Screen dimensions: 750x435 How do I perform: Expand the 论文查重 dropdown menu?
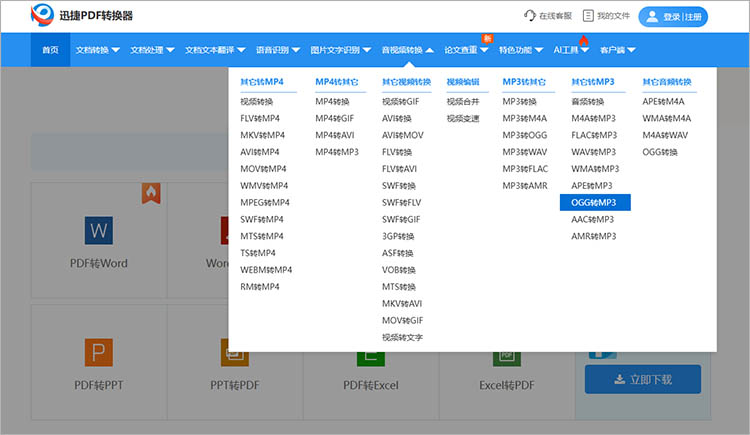(x=466, y=50)
